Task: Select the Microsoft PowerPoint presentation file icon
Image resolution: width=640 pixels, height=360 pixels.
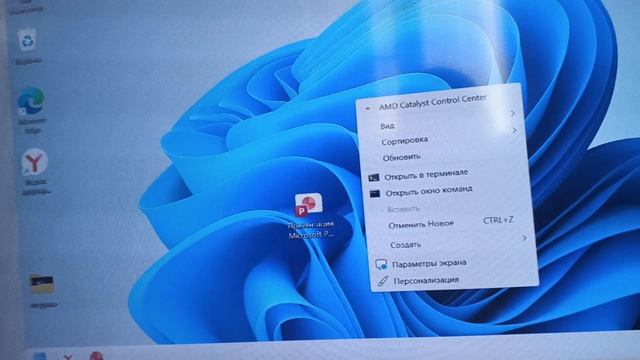Action: pyautogui.click(x=309, y=205)
